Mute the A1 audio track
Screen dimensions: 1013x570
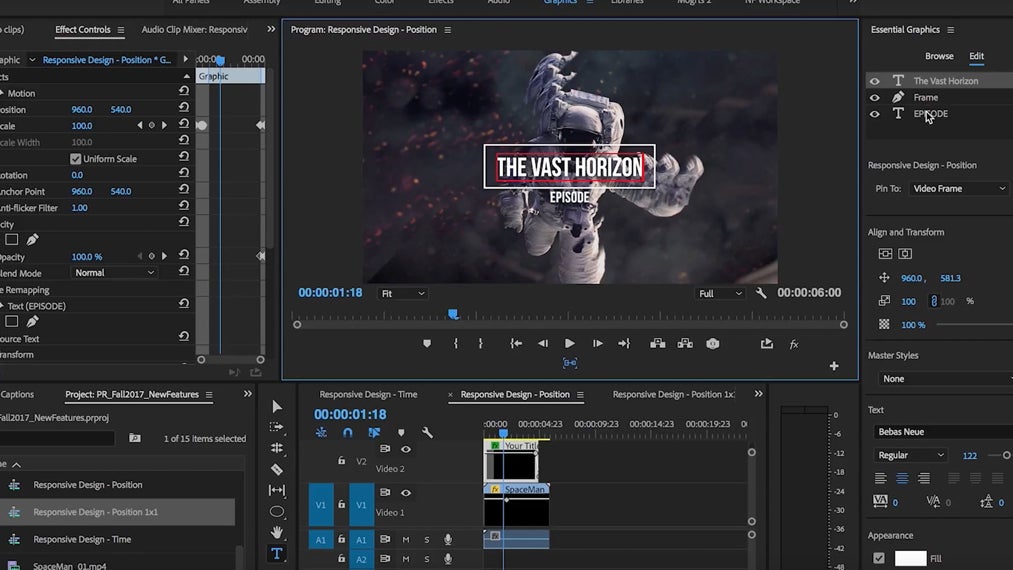click(x=406, y=539)
